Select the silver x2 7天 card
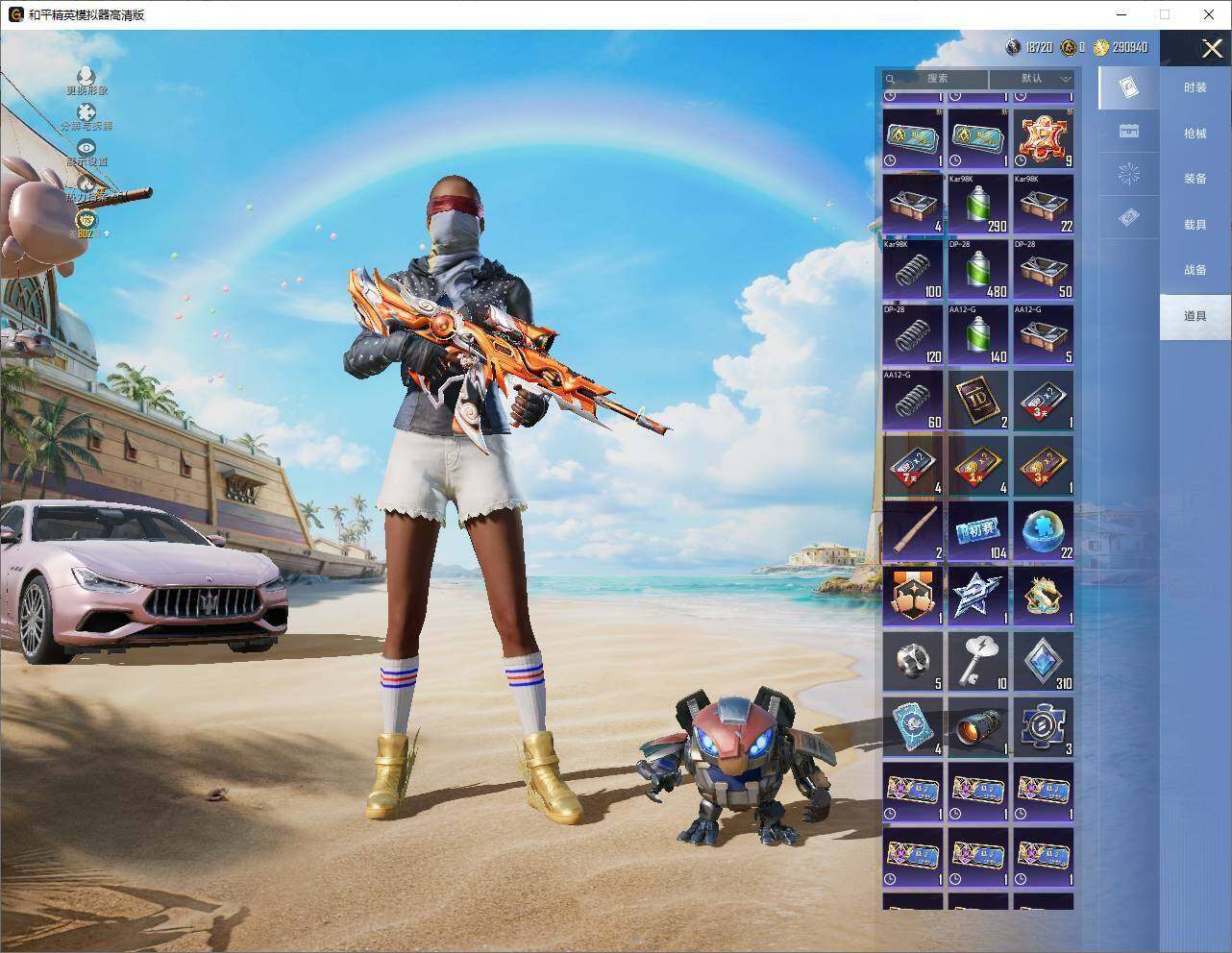The height and width of the screenshot is (953, 1232). pyautogui.click(x=913, y=465)
